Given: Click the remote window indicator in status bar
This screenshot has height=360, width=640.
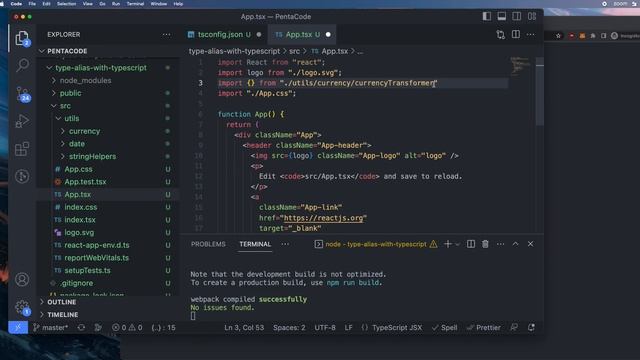Looking at the screenshot, I should click(x=18, y=327).
